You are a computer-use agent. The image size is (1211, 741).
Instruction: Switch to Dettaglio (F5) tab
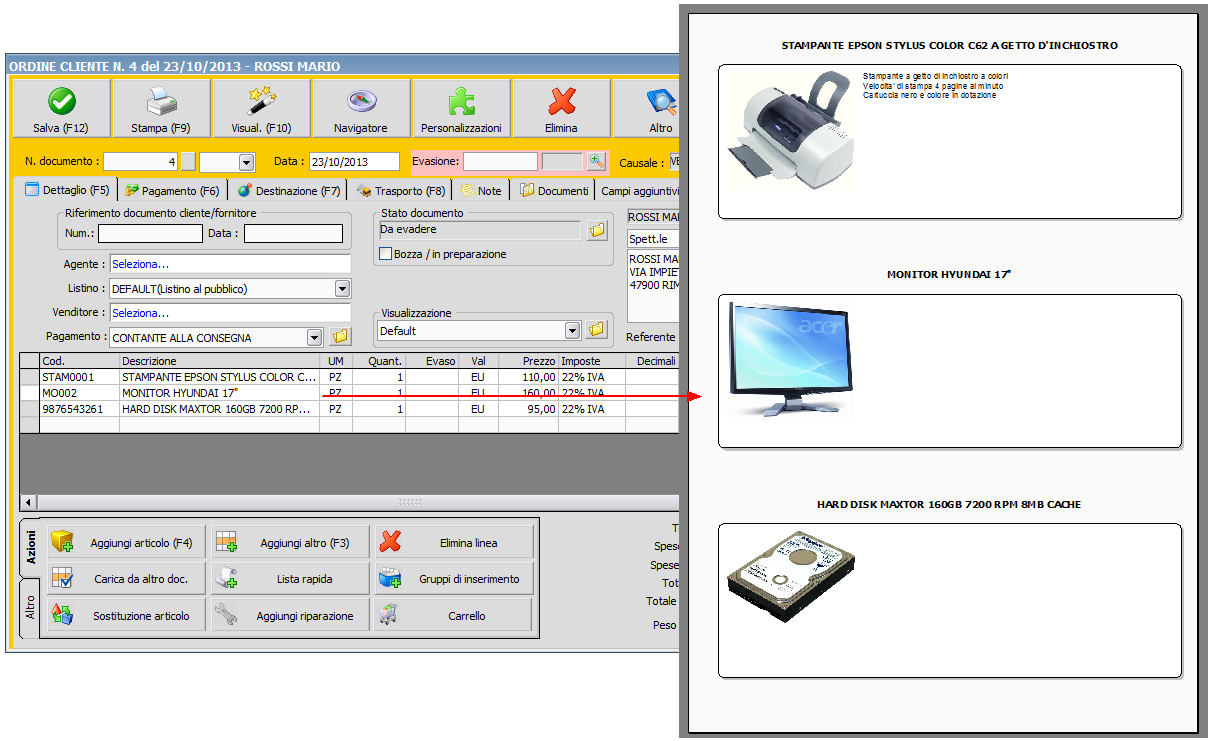coord(67,190)
